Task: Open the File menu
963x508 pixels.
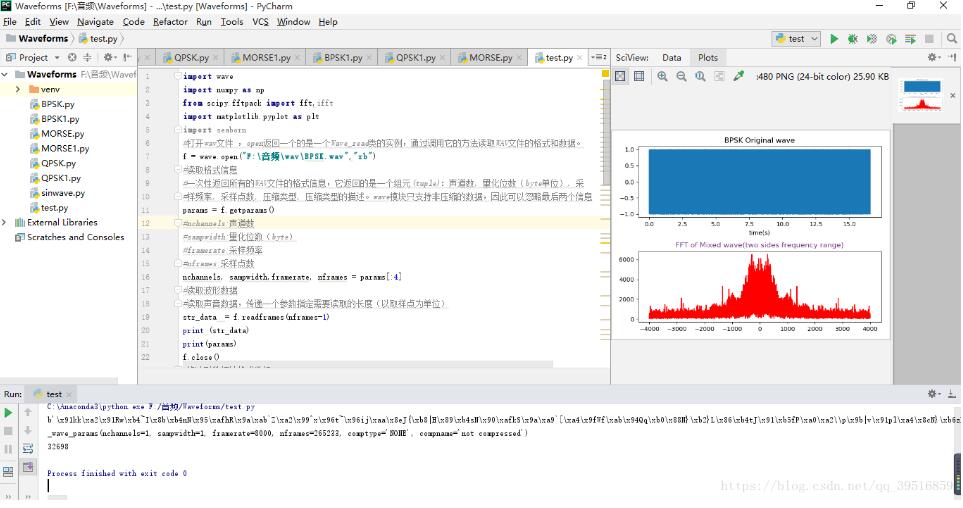Action: pos(10,21)
